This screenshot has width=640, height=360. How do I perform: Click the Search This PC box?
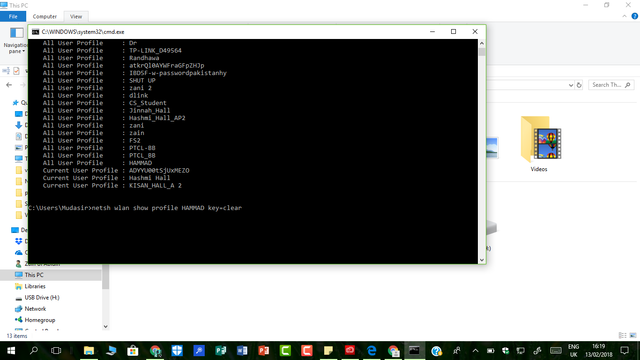[611, 85]
